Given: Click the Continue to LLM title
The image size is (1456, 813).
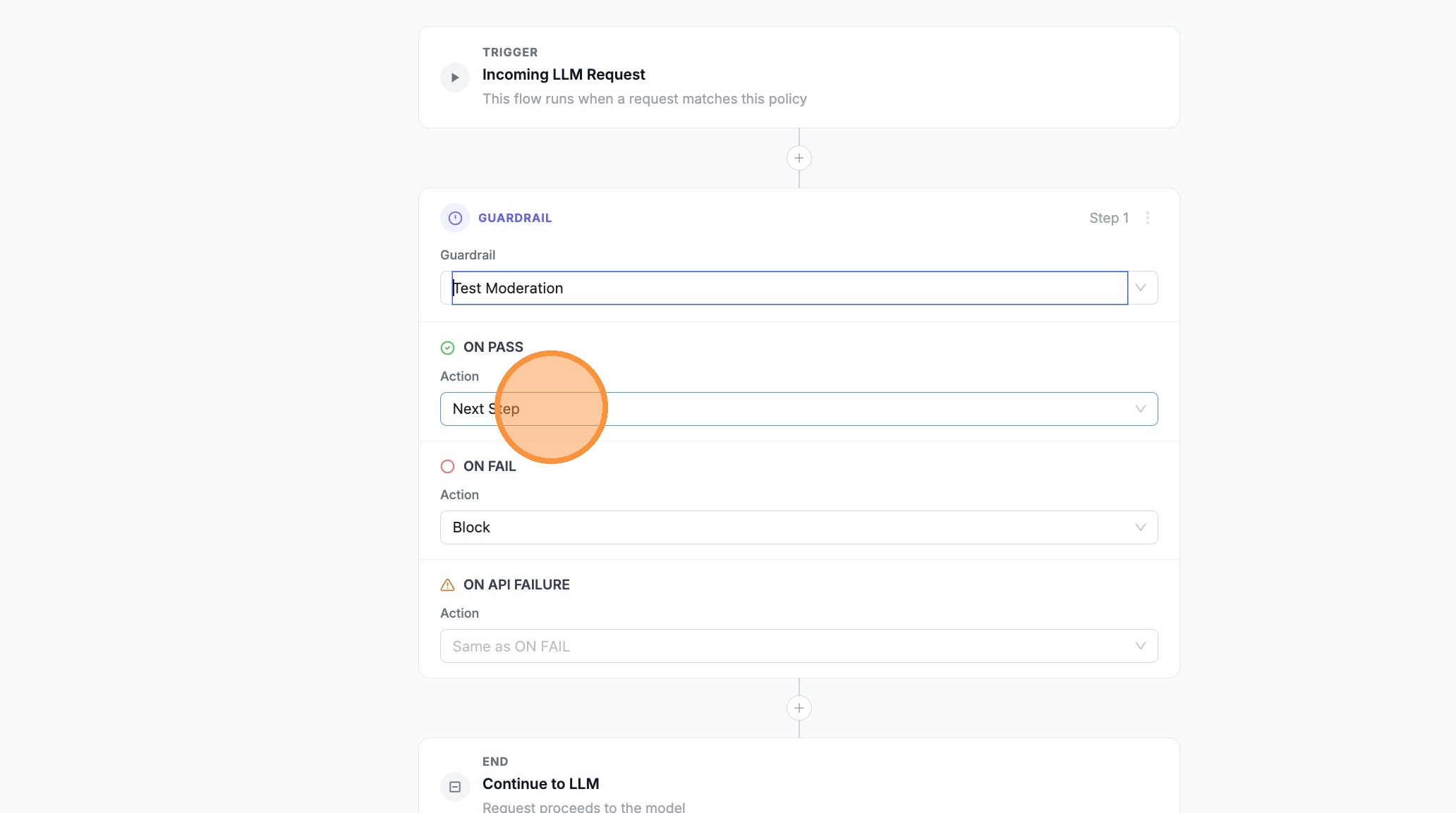Looking at the screenshot, I should tap(540, 784).
